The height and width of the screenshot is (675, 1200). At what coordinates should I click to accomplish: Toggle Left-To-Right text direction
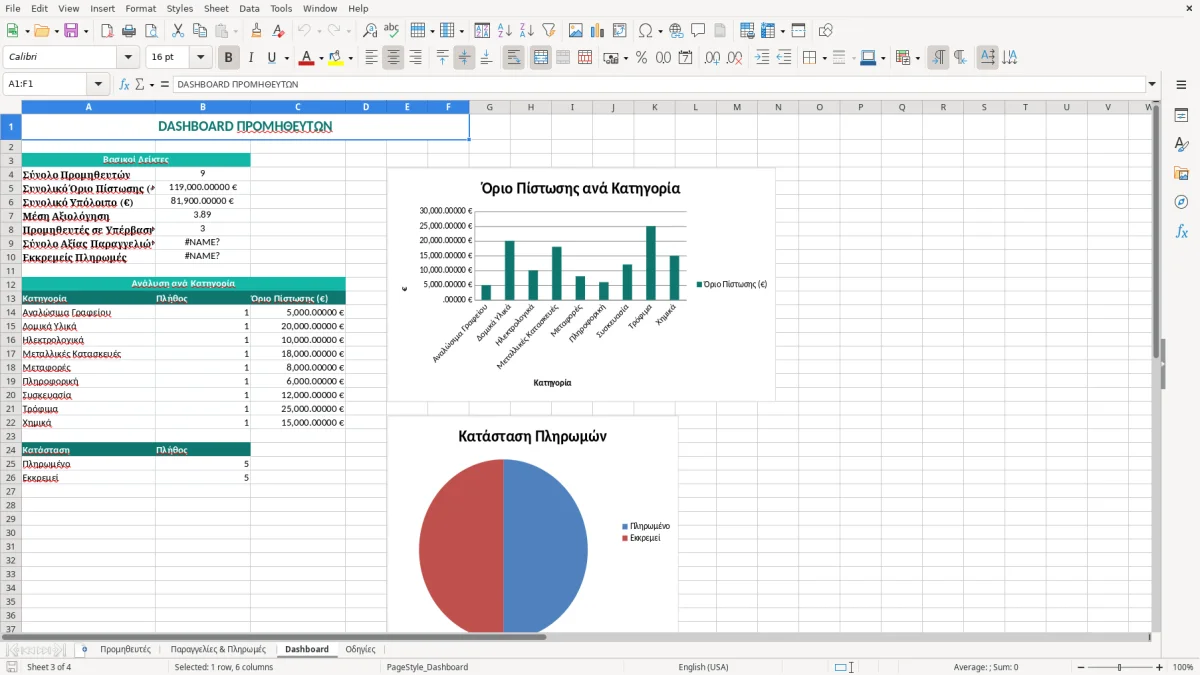938,58
